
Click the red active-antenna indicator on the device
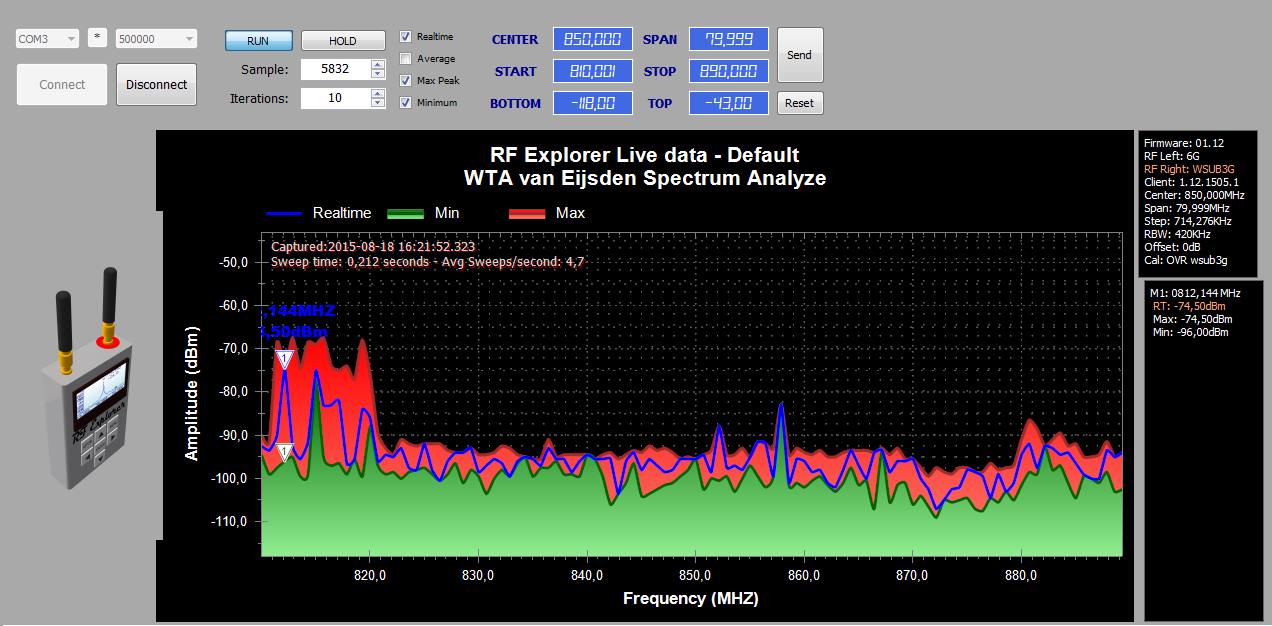tap(107, 342)
